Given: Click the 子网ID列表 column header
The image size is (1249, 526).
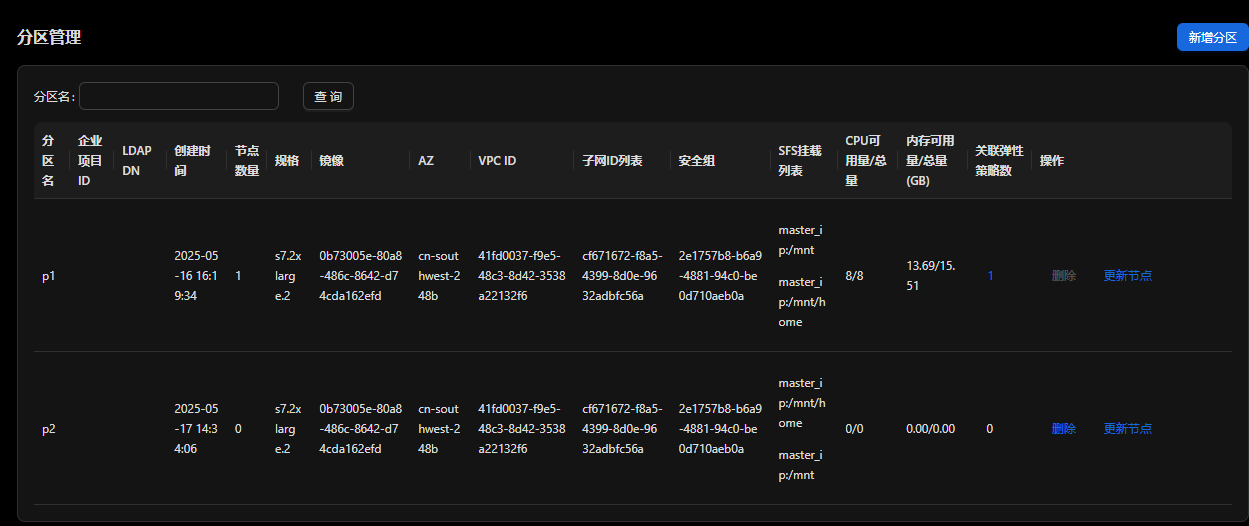Looking at the screenshot, I should (x=612, y=160).
